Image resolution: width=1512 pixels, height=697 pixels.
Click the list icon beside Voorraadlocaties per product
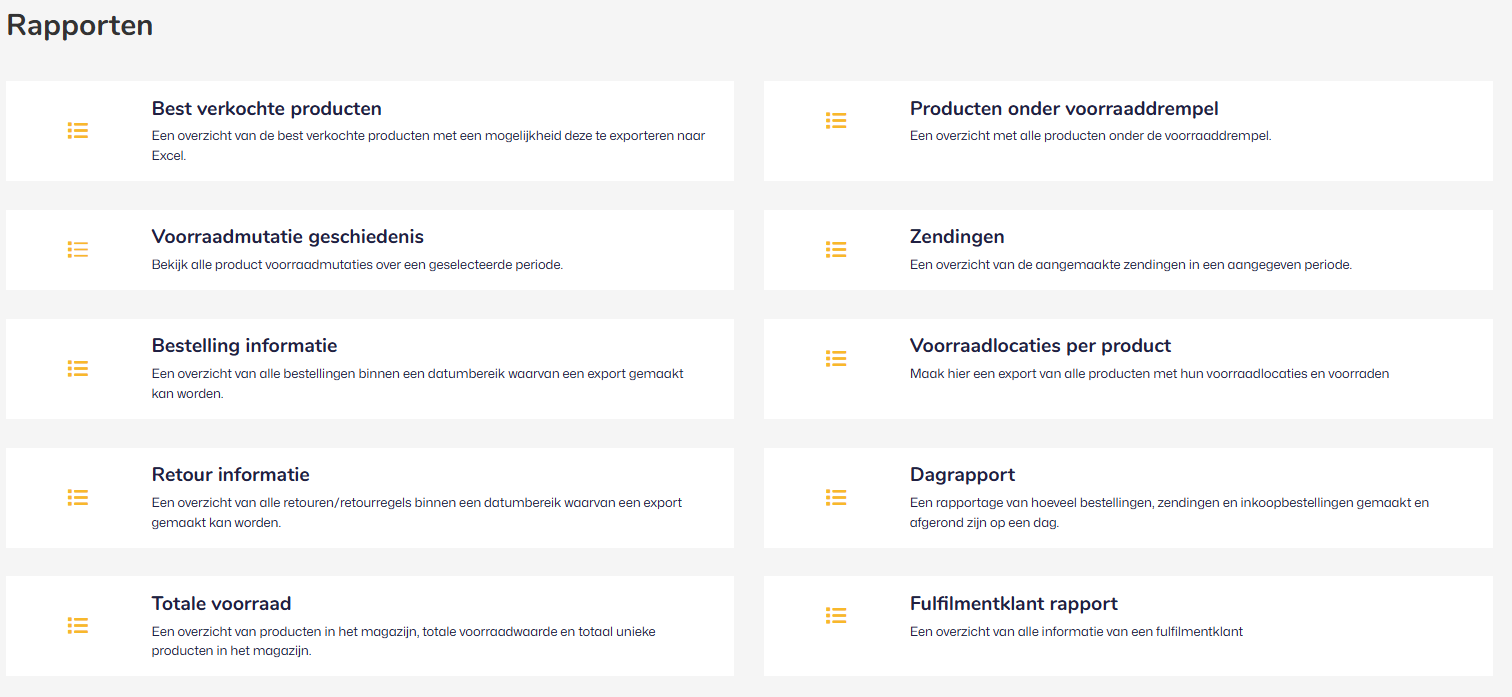836,358
